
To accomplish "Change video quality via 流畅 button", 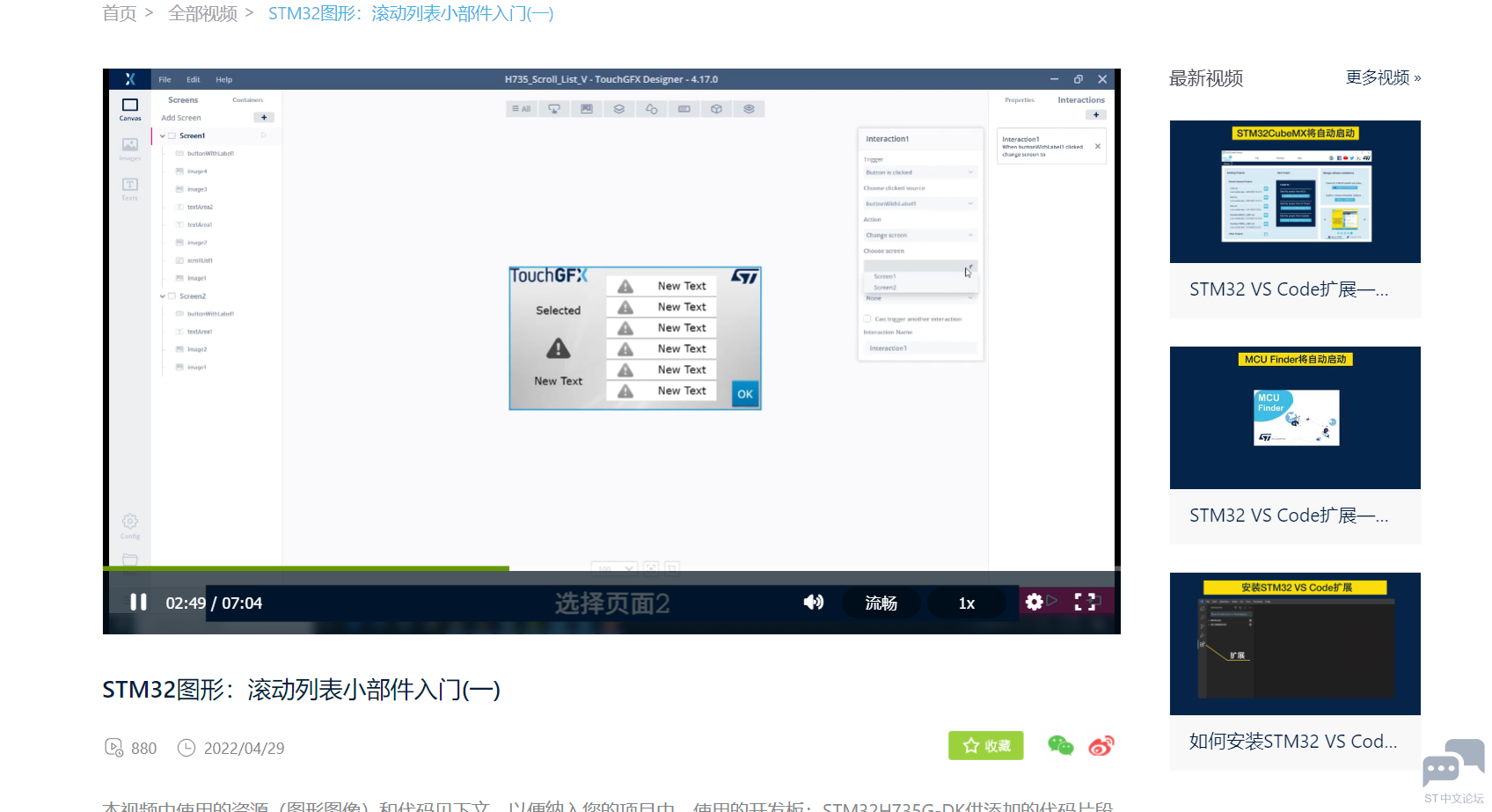I will click(881, 603).
